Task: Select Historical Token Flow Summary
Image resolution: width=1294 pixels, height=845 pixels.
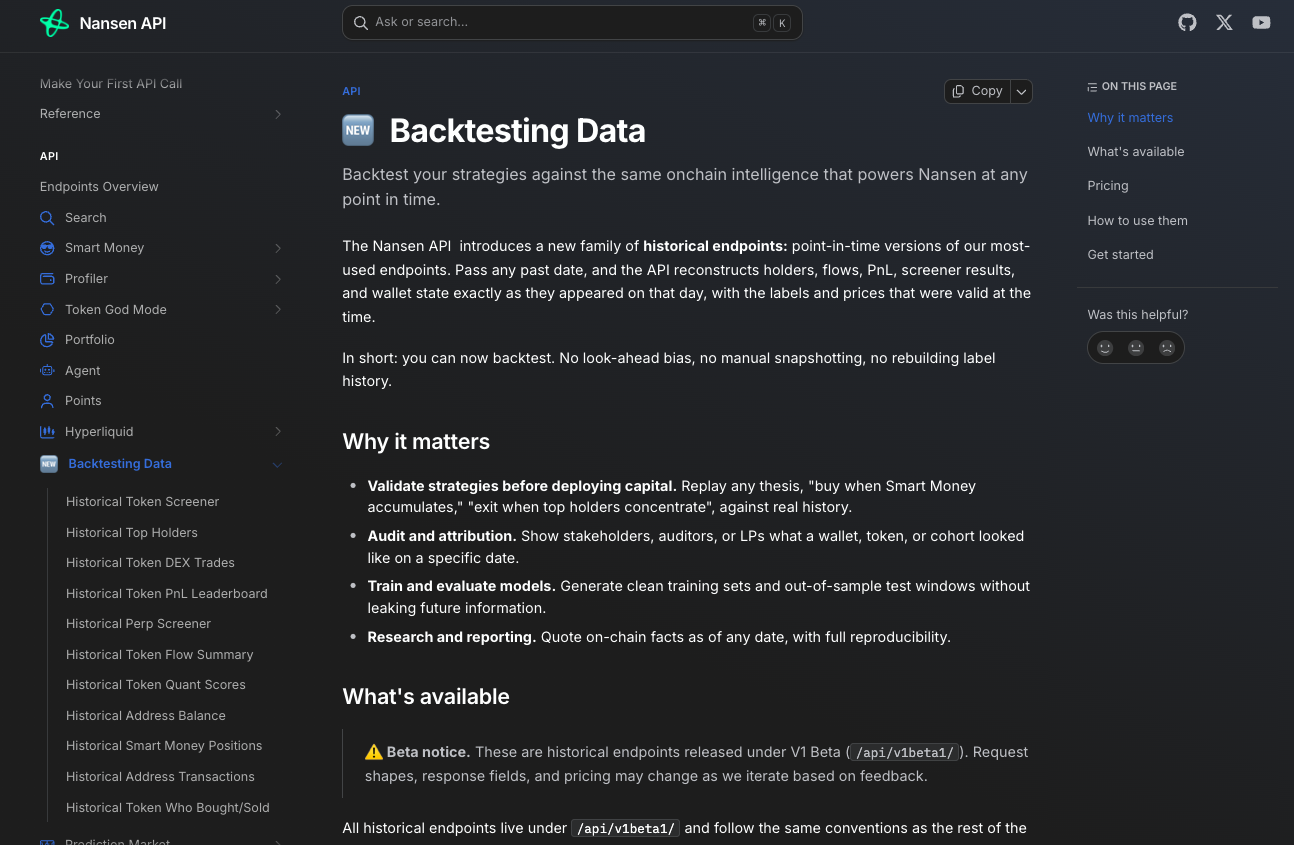Action: point(160,655)
